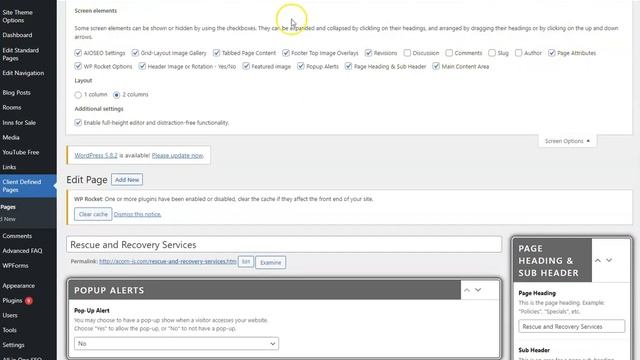Open WPForms menu
Screen dimensions: 640x360
tap(15, 266)
